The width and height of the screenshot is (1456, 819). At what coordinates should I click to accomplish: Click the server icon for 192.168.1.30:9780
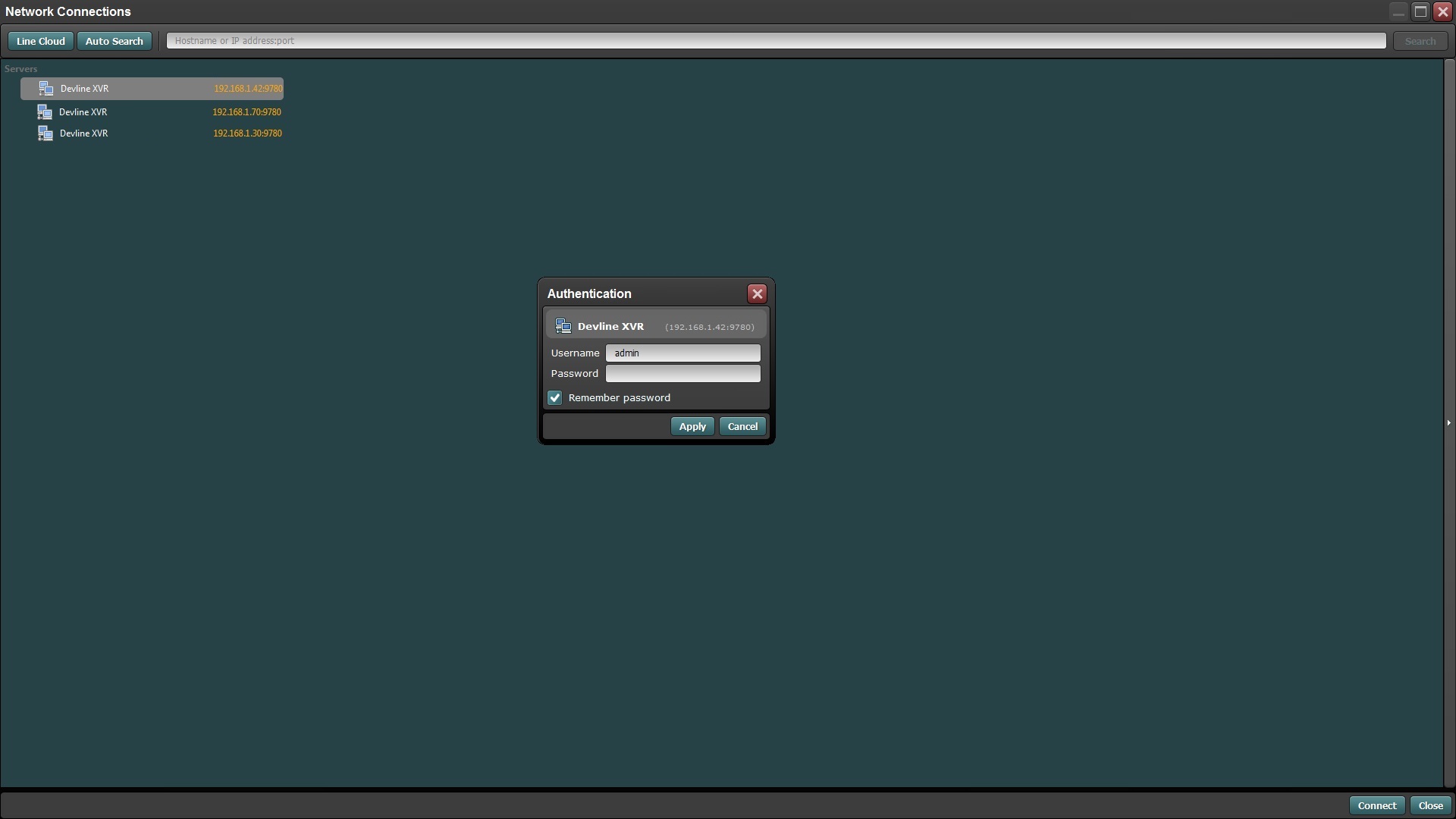pos(45,133)
